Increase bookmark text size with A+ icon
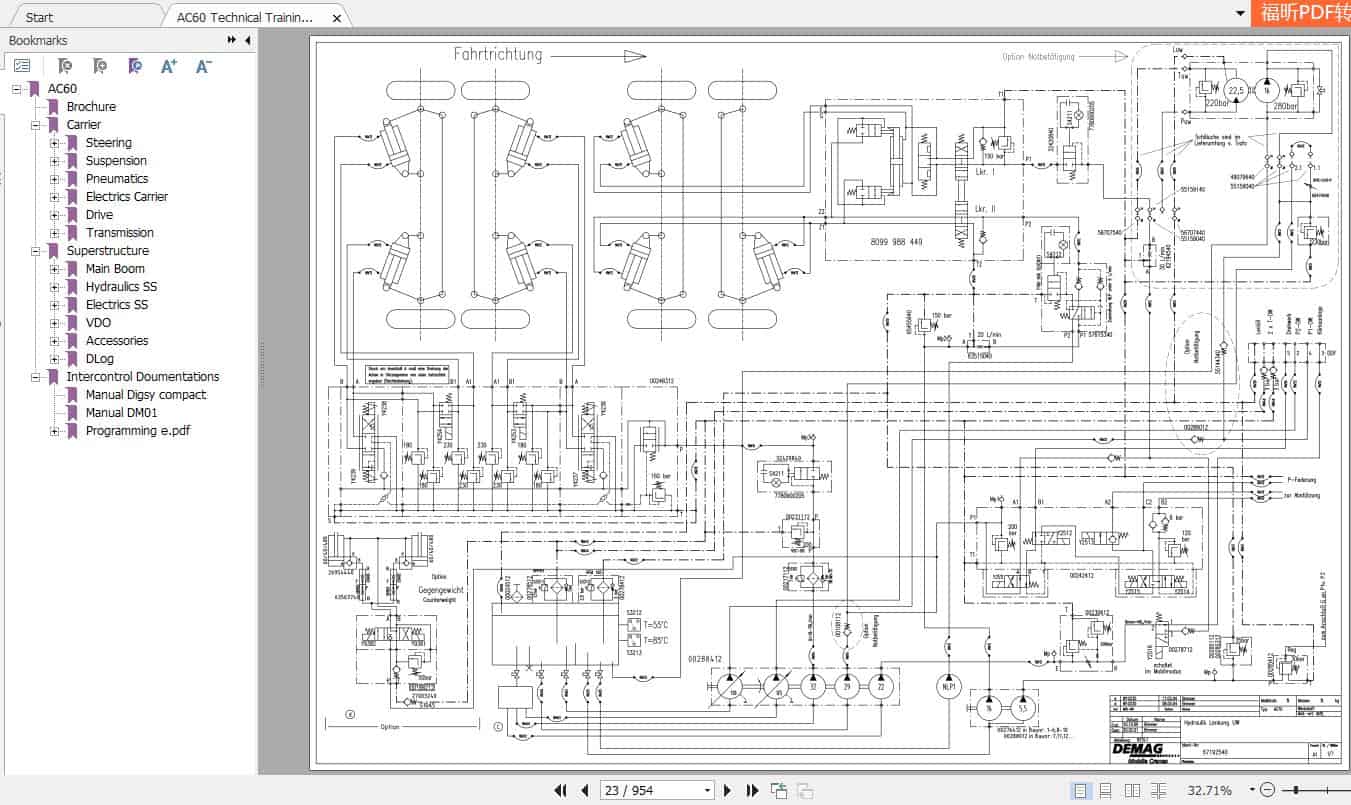1351x805 pixels. [x=168, y=66]
